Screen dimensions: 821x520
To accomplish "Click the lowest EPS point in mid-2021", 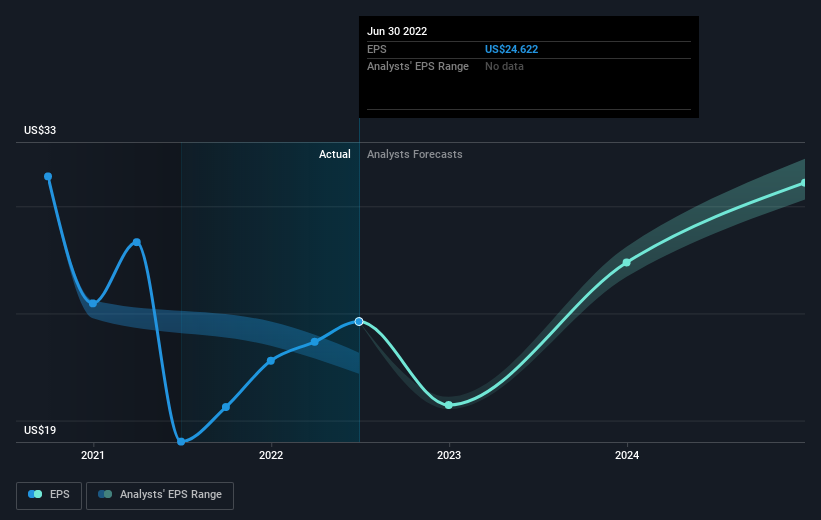I will (x=181, y=441).
